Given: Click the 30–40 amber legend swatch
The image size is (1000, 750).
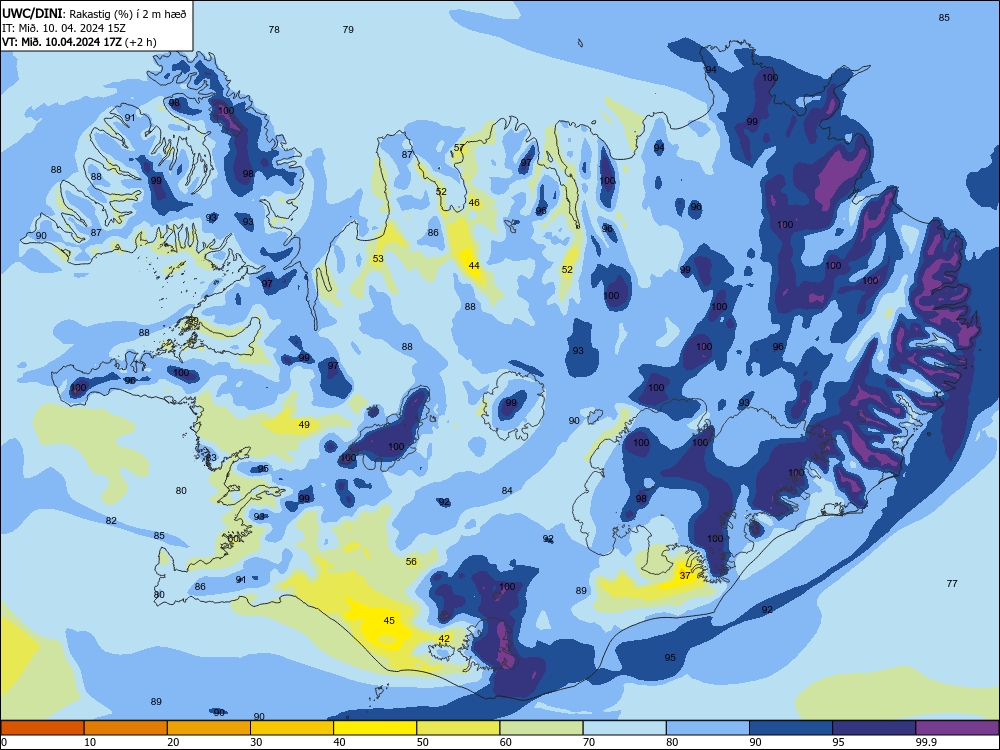Looking at the screenshot, I should tap(292, 728).
